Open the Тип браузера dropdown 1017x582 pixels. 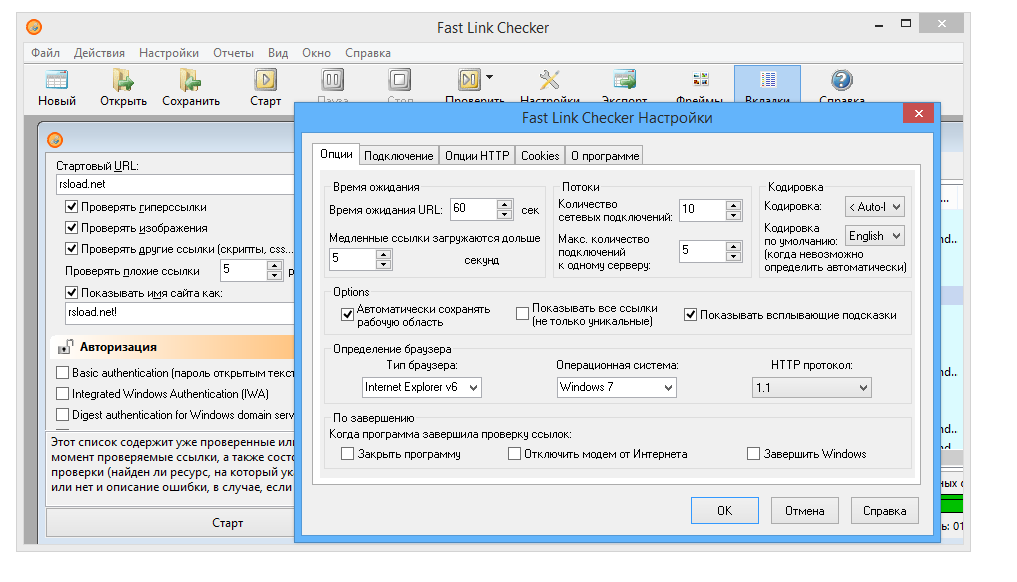(x=422, y=387)
